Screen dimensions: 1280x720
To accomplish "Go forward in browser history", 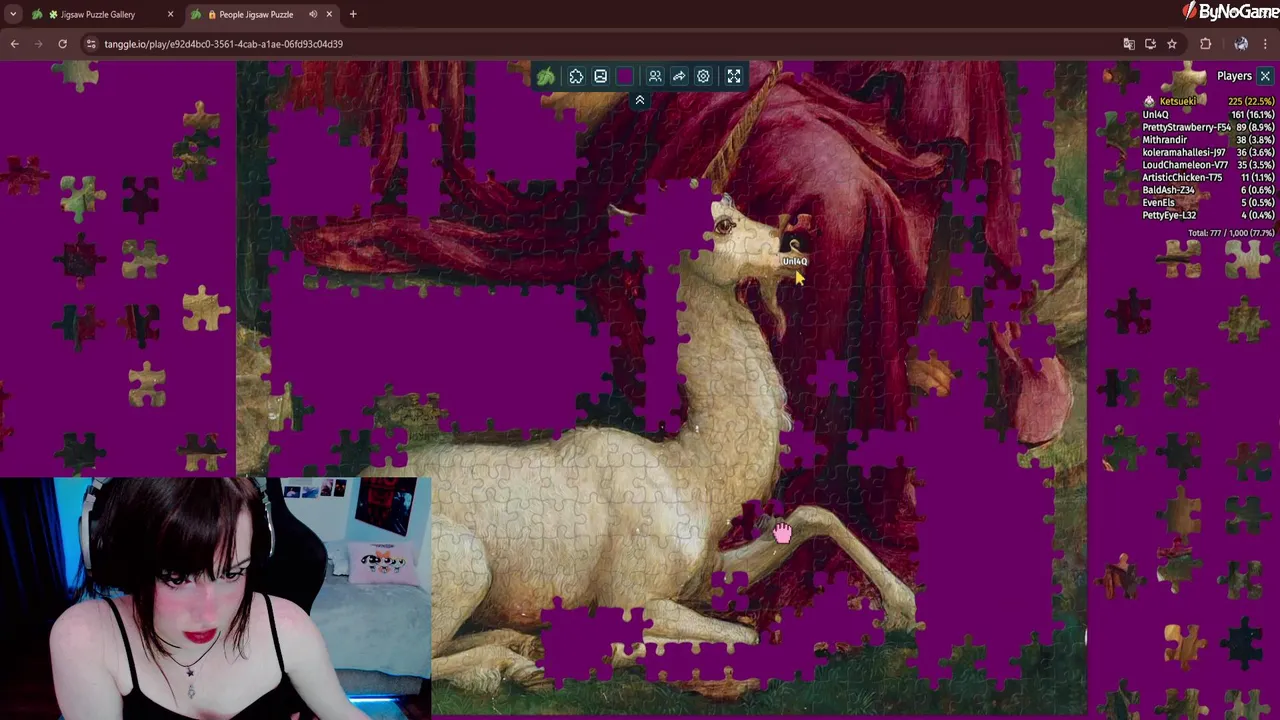I will coord(38,44).
